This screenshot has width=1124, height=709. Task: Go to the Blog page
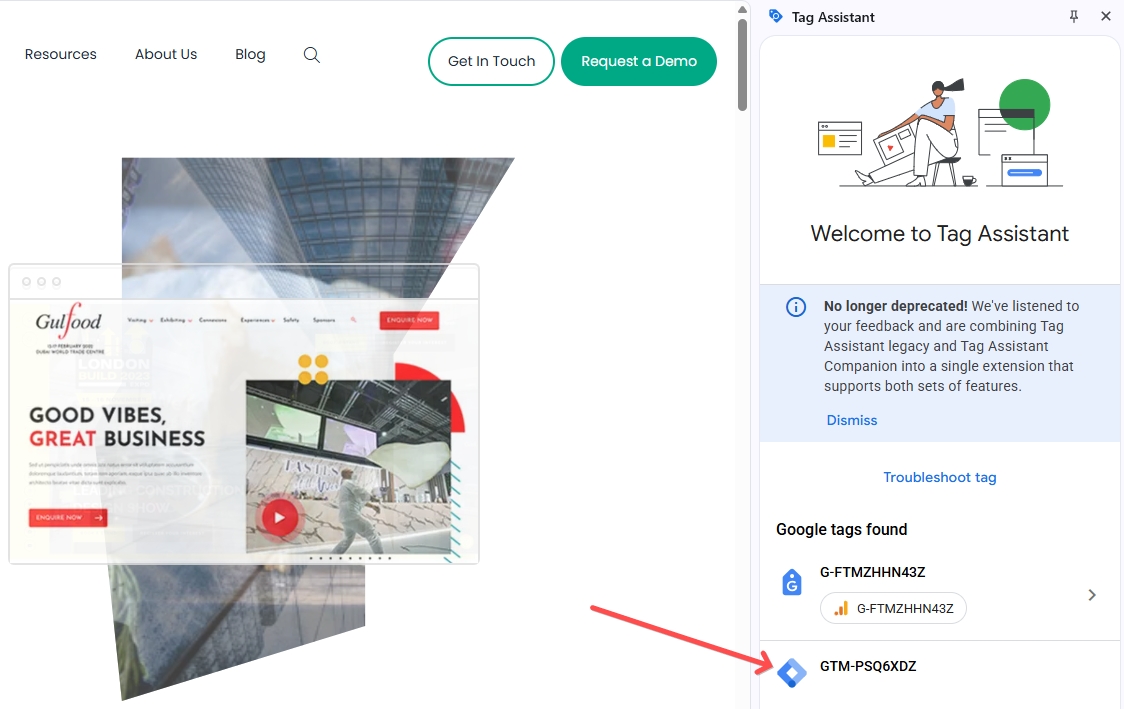[250, 54]
